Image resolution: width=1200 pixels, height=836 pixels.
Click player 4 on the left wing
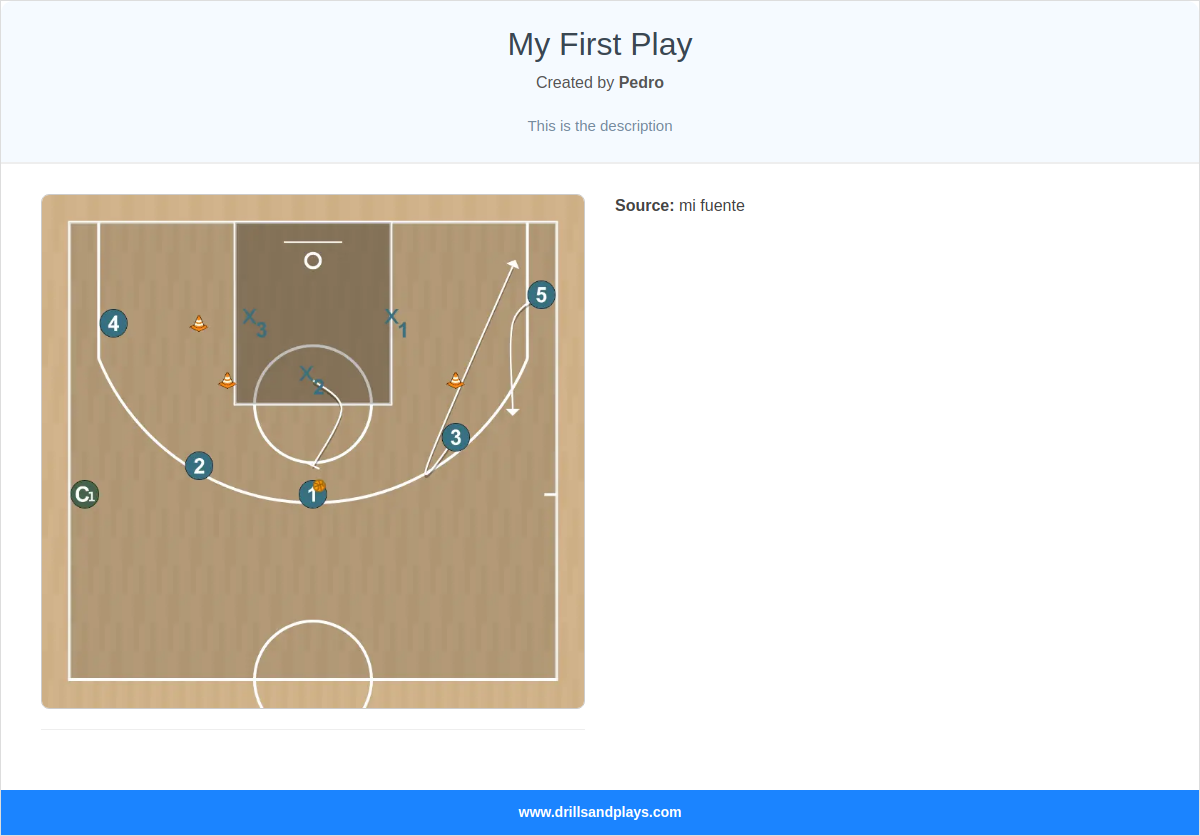point(113,323)
